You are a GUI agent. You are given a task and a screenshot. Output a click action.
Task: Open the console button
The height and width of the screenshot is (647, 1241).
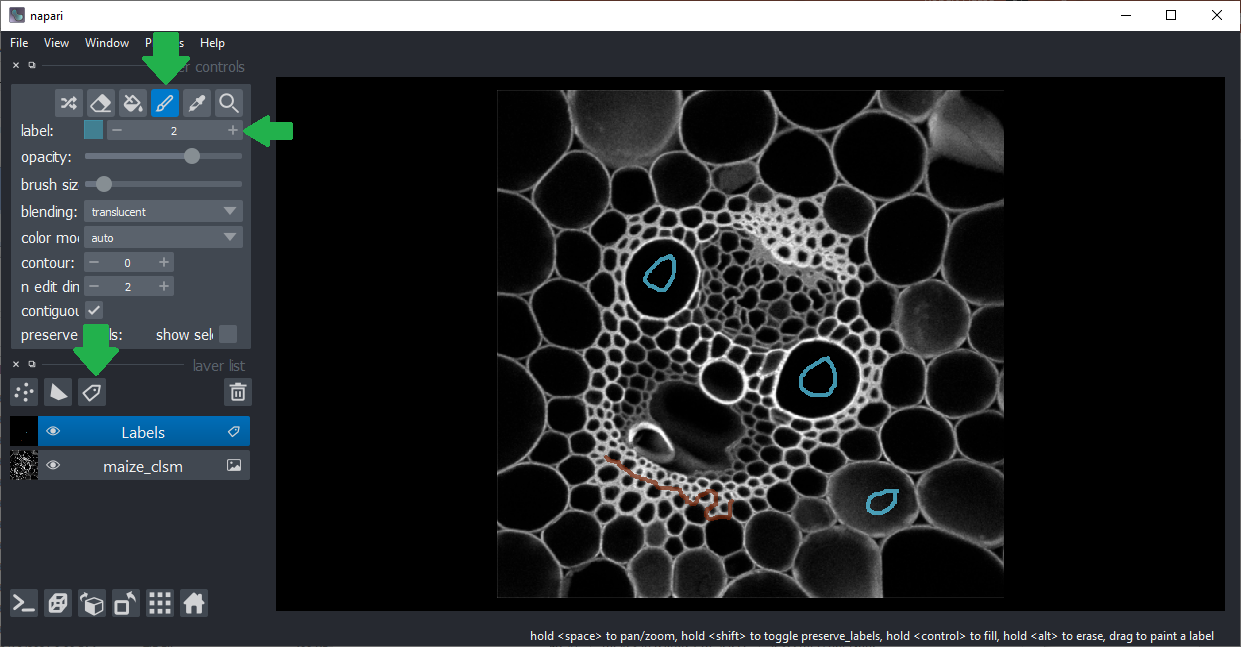point(24,603)
